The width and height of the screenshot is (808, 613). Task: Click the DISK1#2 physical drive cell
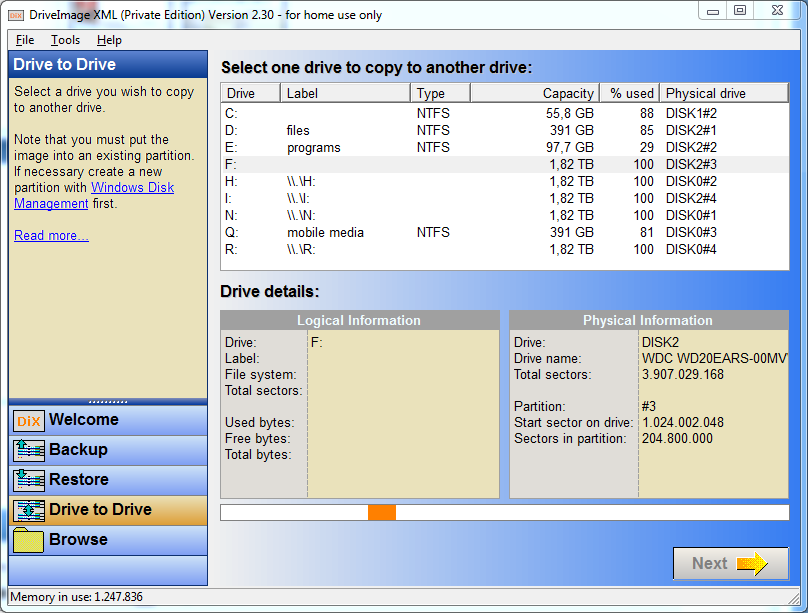pos(691,113)
